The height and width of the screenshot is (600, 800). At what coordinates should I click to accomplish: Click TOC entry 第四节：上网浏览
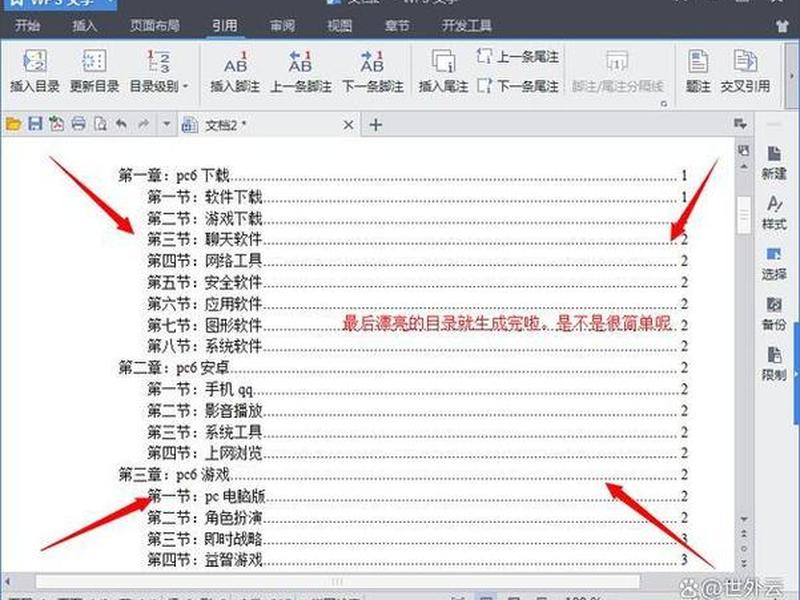[x=417, y=453]
